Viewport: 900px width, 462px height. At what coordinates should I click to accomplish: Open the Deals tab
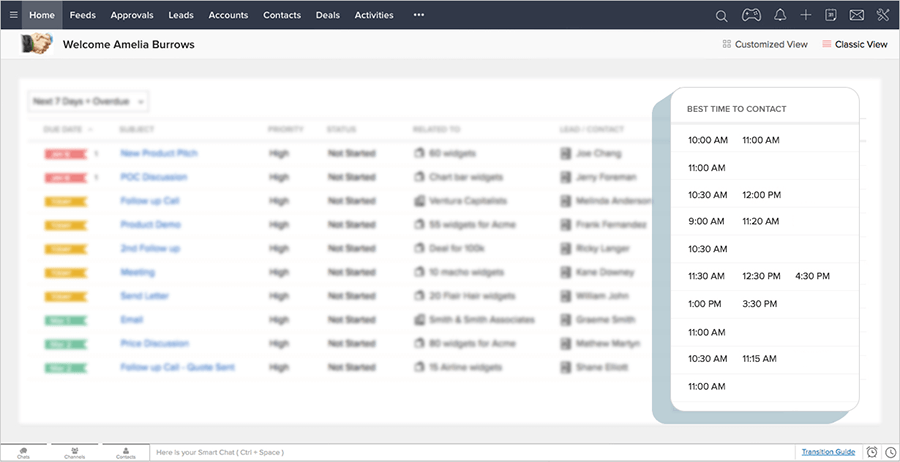tap(328, 15)
